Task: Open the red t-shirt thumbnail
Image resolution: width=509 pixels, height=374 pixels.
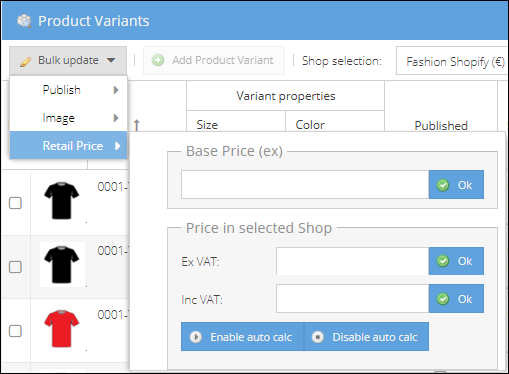Action: pos(62,329)
